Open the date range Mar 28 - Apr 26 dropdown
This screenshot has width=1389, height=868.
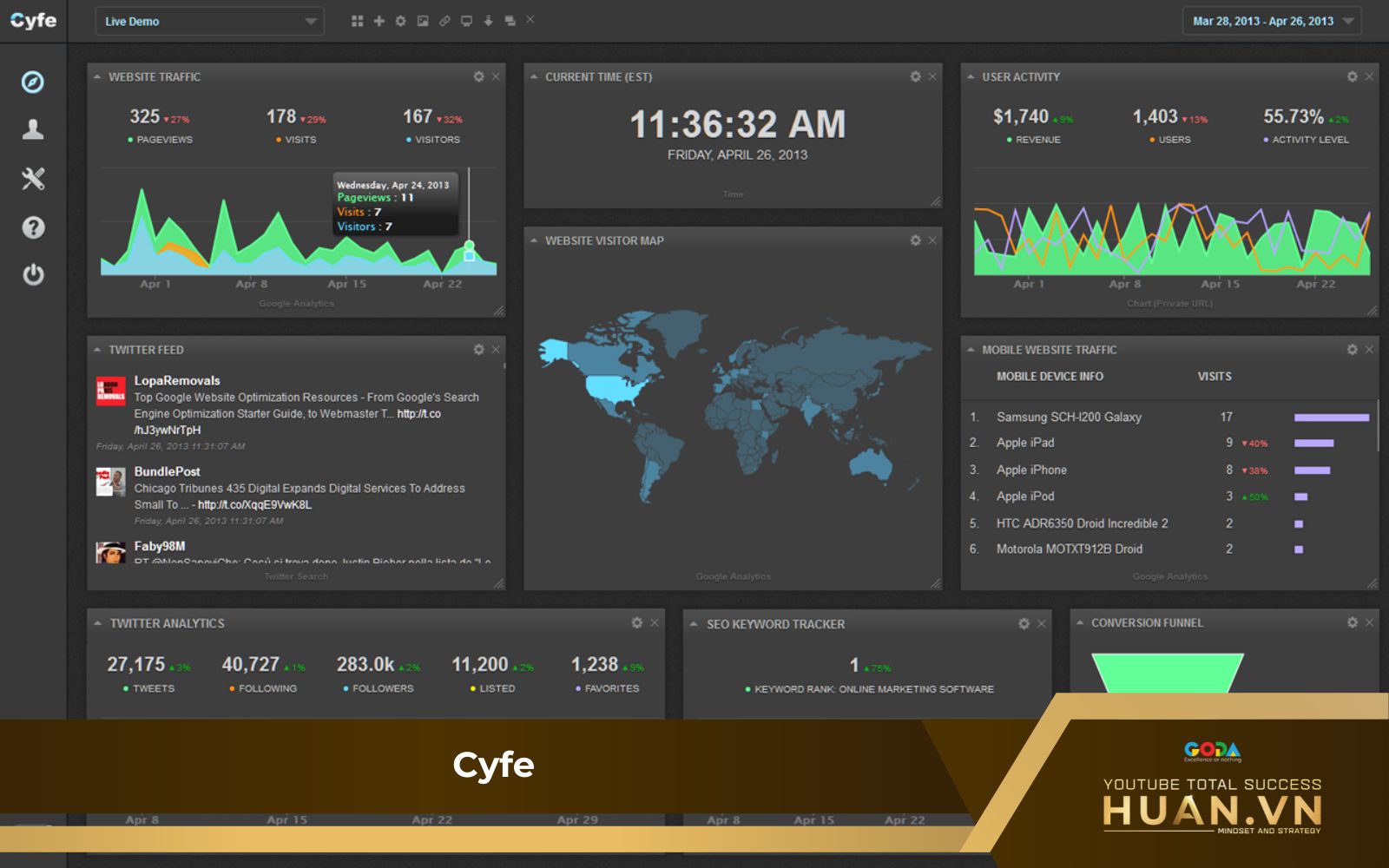coord(1272,21)
